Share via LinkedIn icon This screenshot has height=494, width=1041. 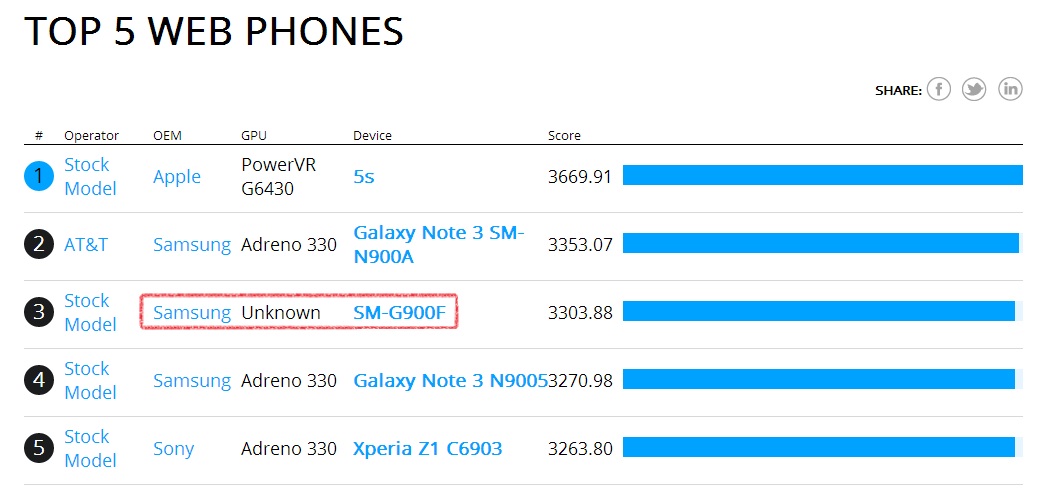point(1010,89)
